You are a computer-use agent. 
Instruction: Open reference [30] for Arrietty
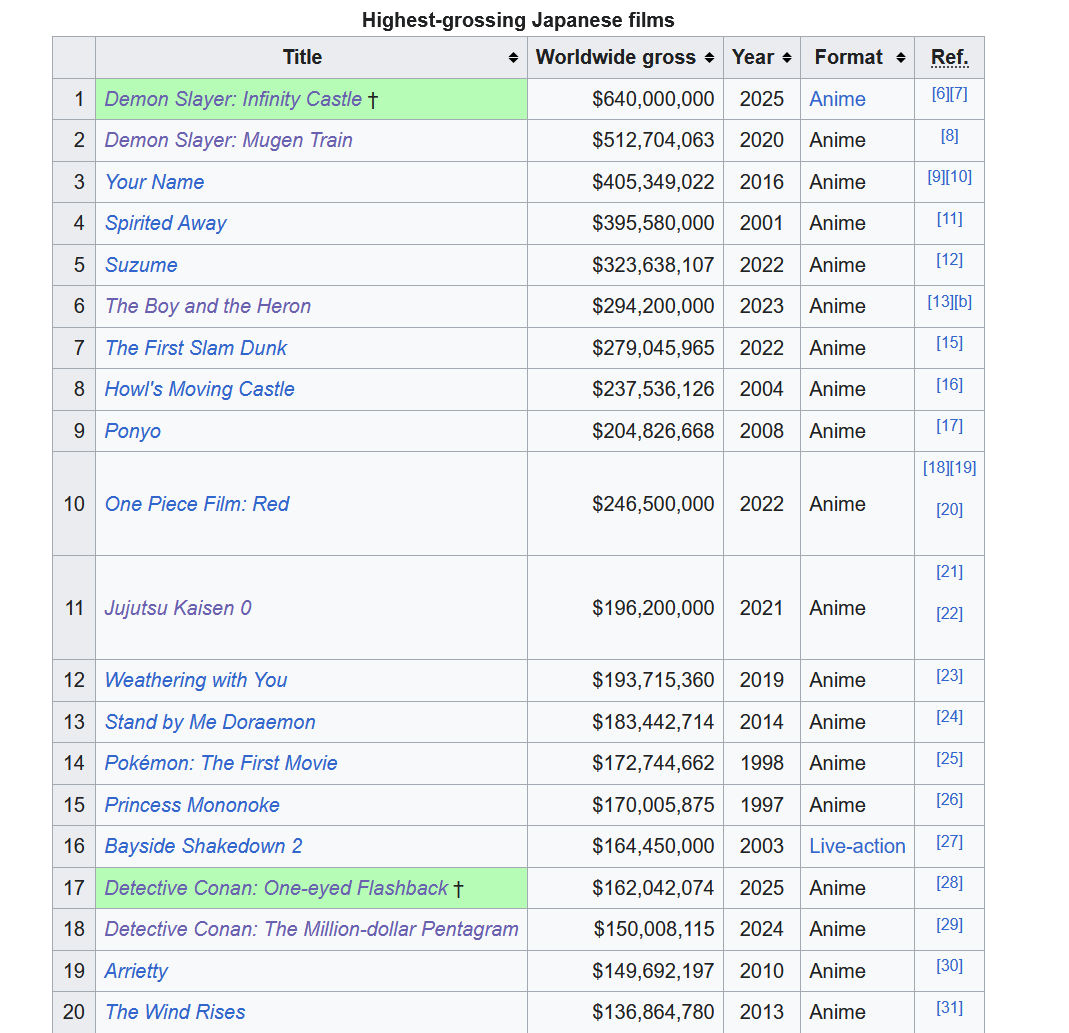pos(950,965)
